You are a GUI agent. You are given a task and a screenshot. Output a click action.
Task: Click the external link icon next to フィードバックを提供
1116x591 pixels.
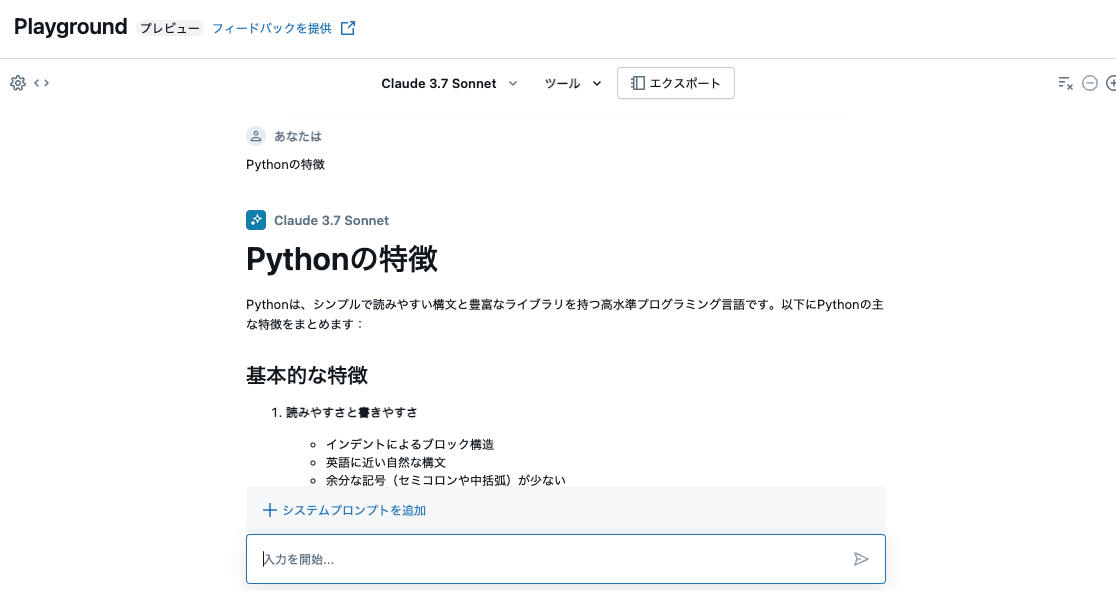(347, 28)
